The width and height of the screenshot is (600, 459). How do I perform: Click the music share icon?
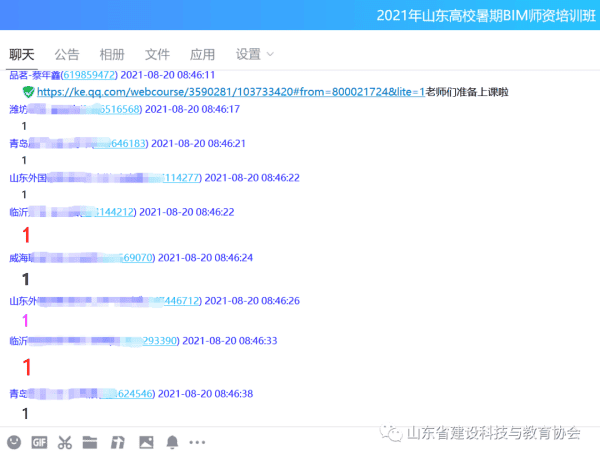click(x=117, y=441)
